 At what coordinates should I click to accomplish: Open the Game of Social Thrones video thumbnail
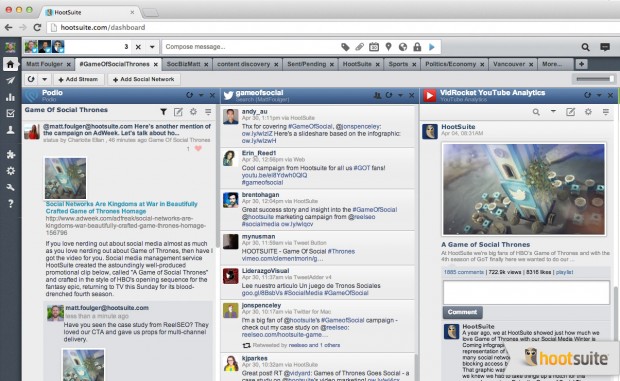tap(524, 189)
